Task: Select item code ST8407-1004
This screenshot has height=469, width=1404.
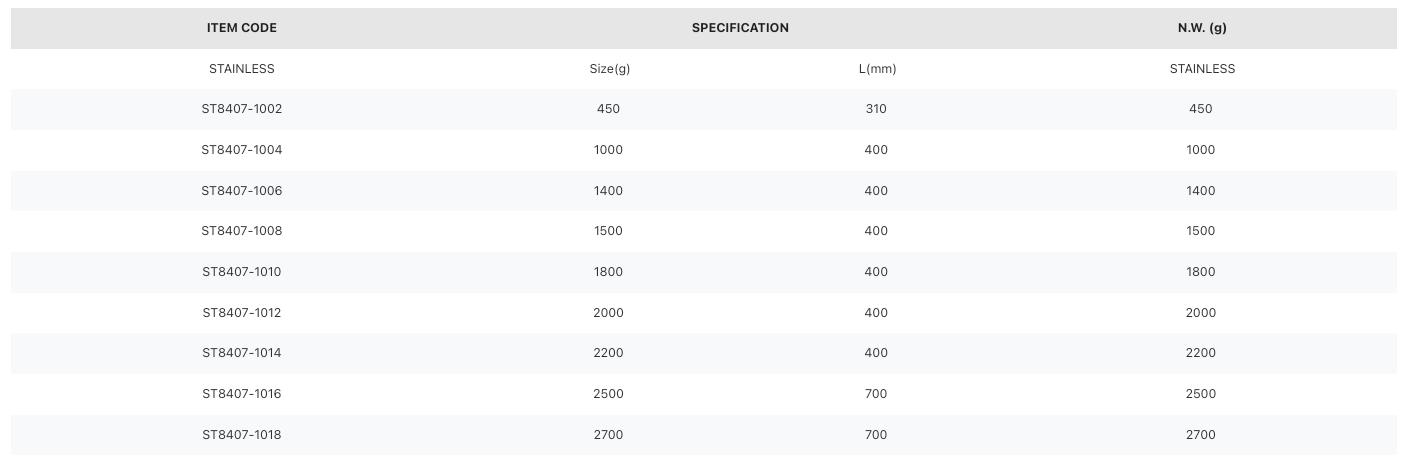Action: 241,150
